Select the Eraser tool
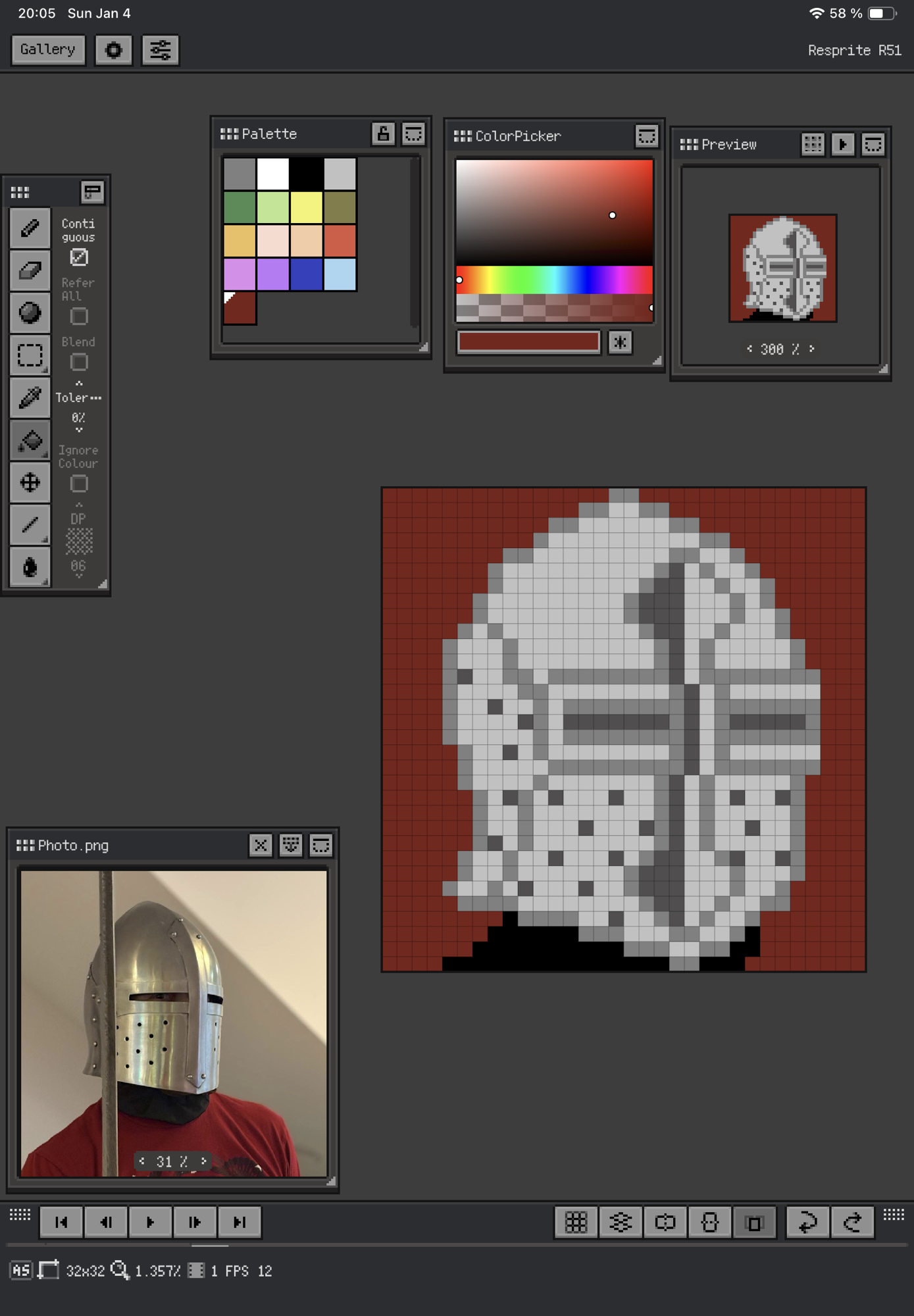The height and width of the screenshot is (1316, 914). click(x=30, y=270)
